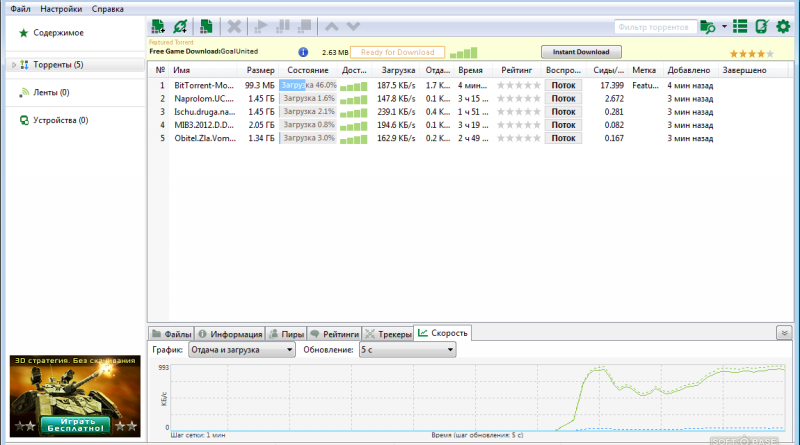Click the Играть Бесплатно ad button

(x=76, y=425)
